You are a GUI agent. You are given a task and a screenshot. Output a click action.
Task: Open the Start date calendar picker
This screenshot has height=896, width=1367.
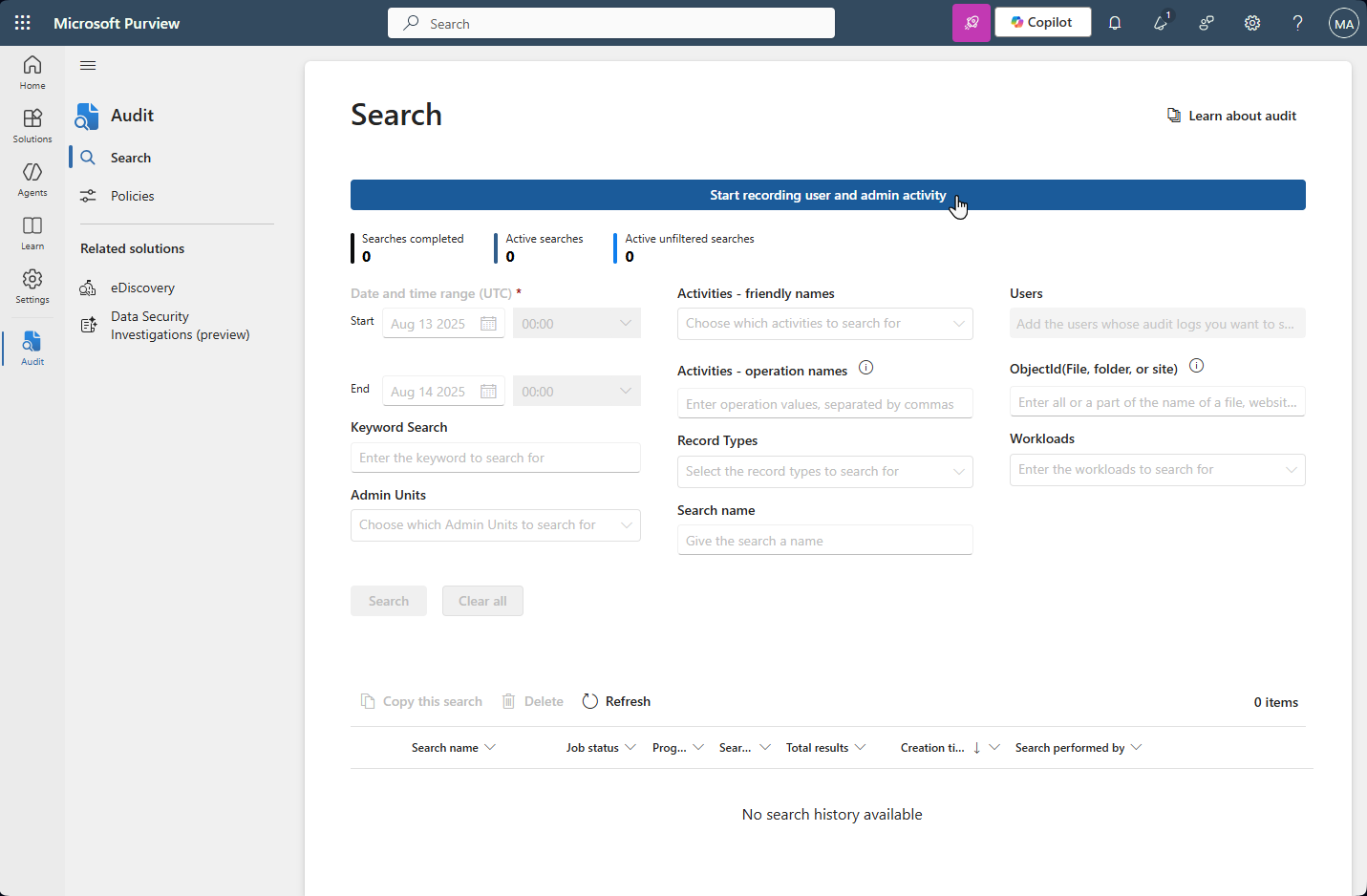[x=488, y=323]
